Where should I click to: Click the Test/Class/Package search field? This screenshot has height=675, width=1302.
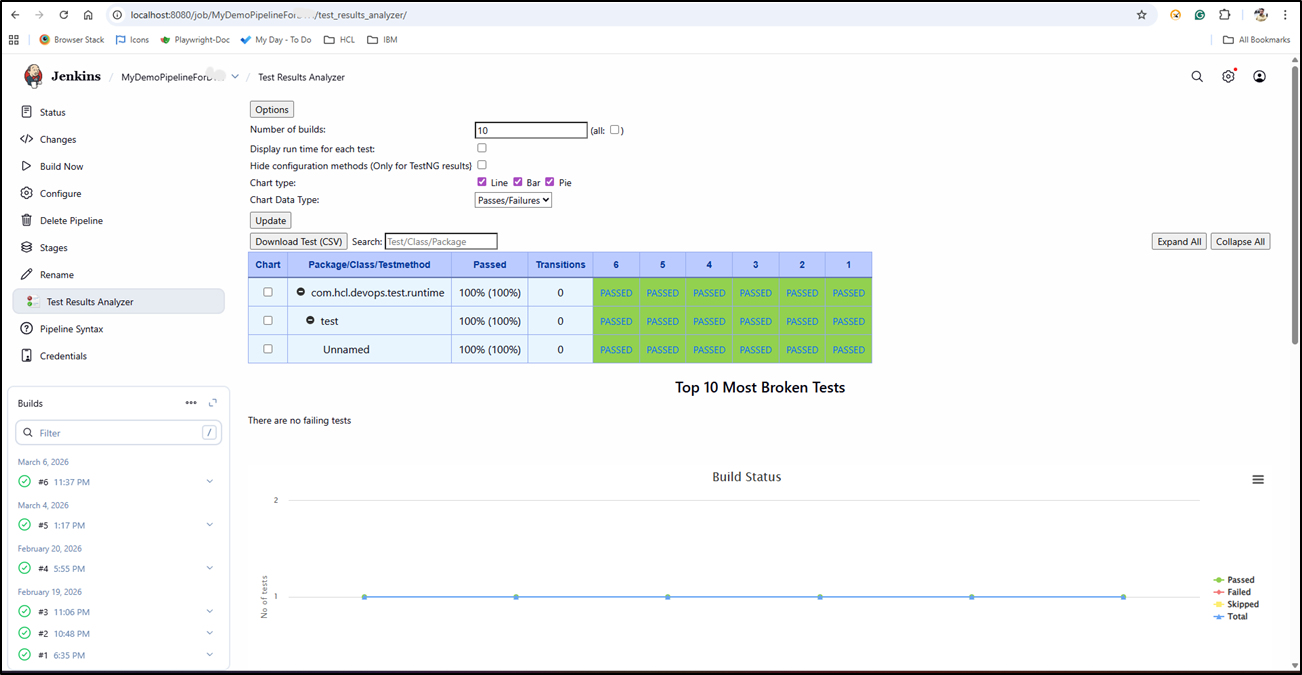point(441,241)
